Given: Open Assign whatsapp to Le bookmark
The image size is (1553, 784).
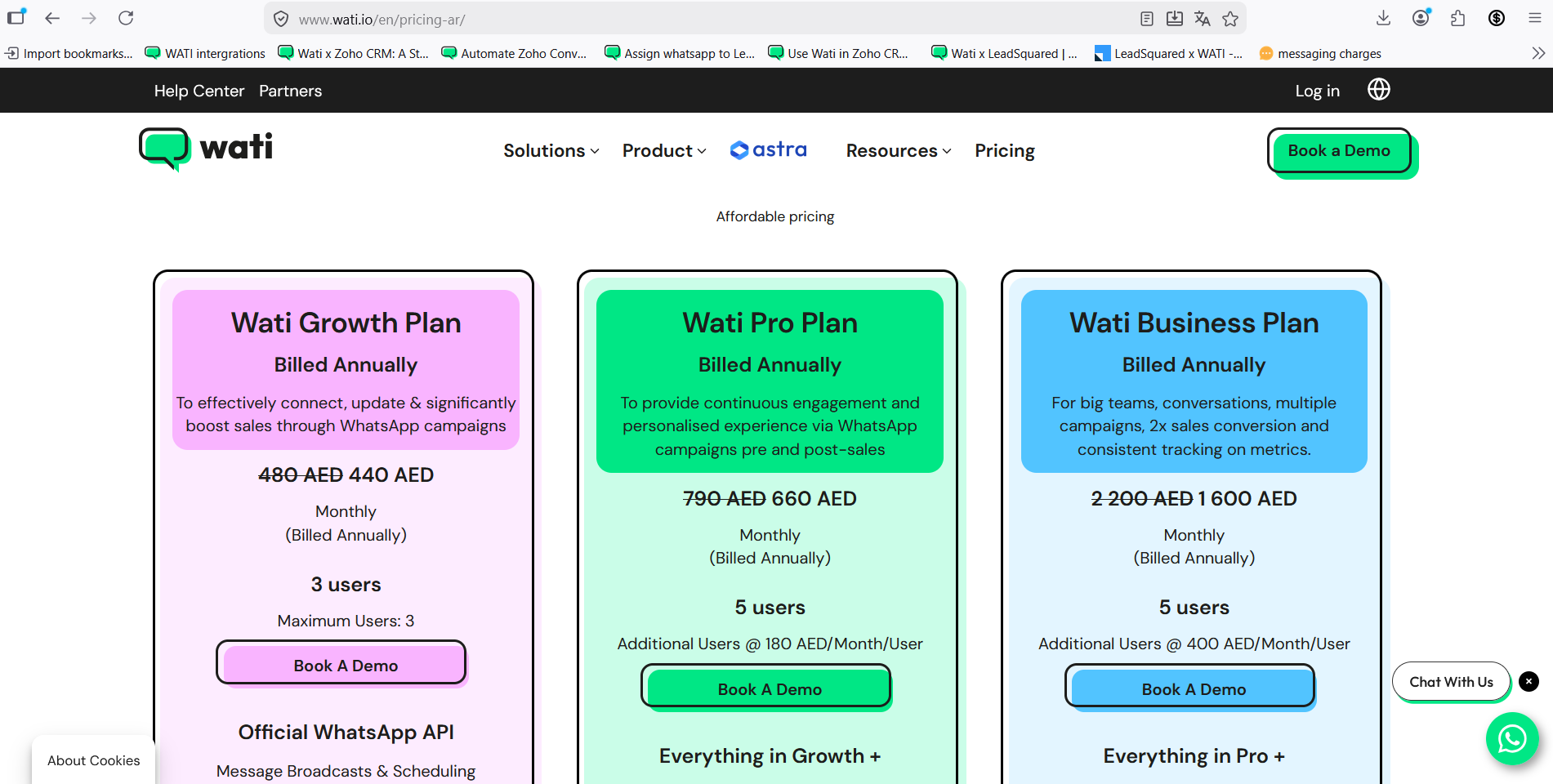Looking at the screenshot, I should 680,53.
